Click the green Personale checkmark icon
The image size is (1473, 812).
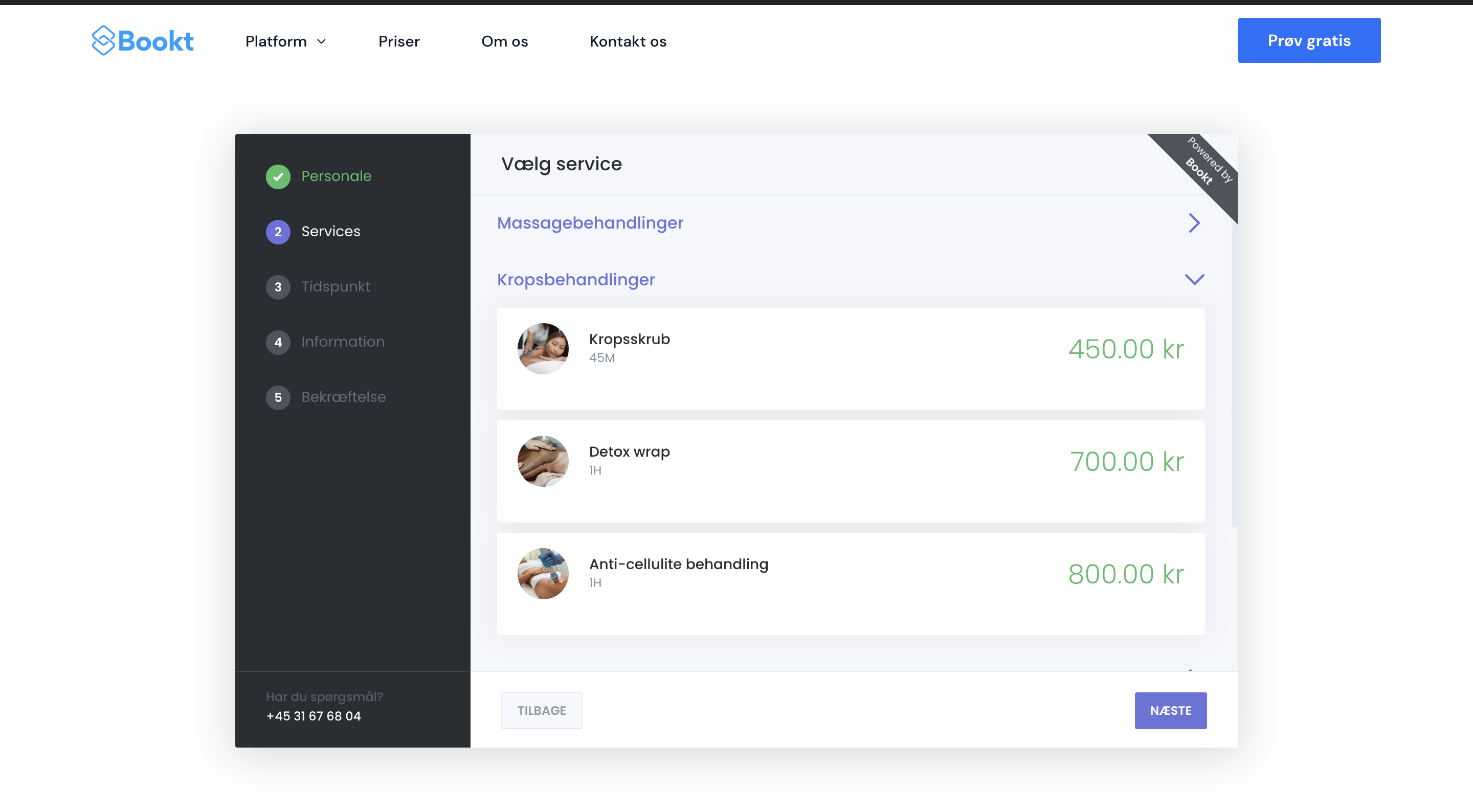coord(278,177)
